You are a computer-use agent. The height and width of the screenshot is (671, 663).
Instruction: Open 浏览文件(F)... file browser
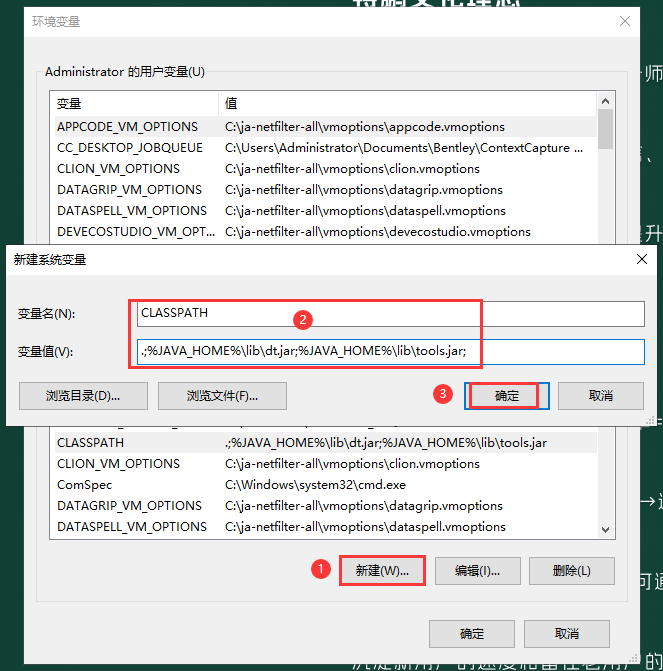[x=222, y=395]
